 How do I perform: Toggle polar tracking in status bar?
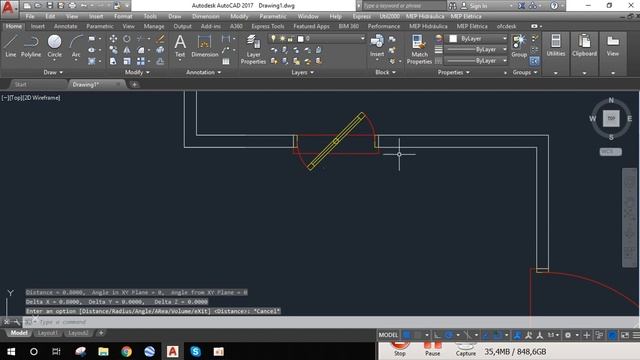(449, 335)
